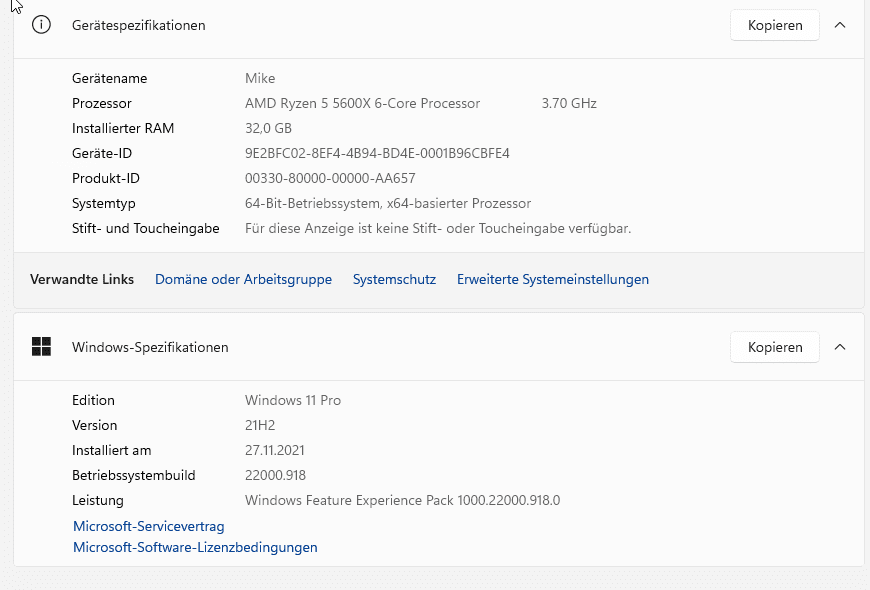Click the Windows Feature Experience Pack value
The height and width of the screenshot is (590, 870).
pyautogui.click(x=402, y=500)
